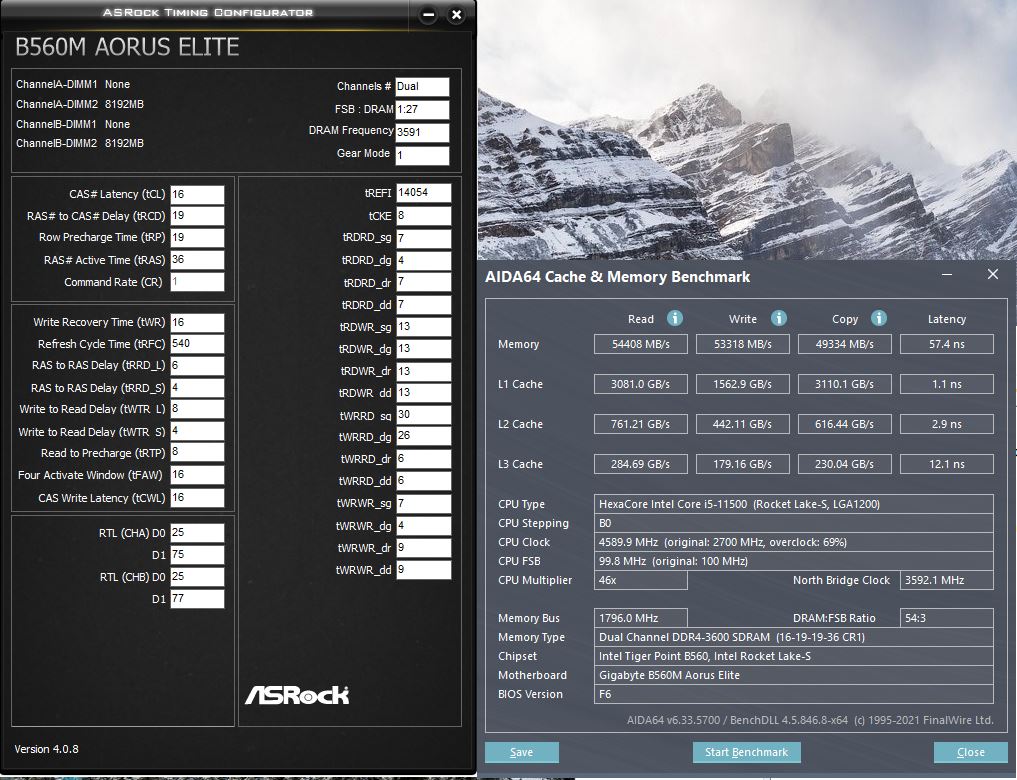
Task: Click the tREFI value field
Action: [424, 193]
